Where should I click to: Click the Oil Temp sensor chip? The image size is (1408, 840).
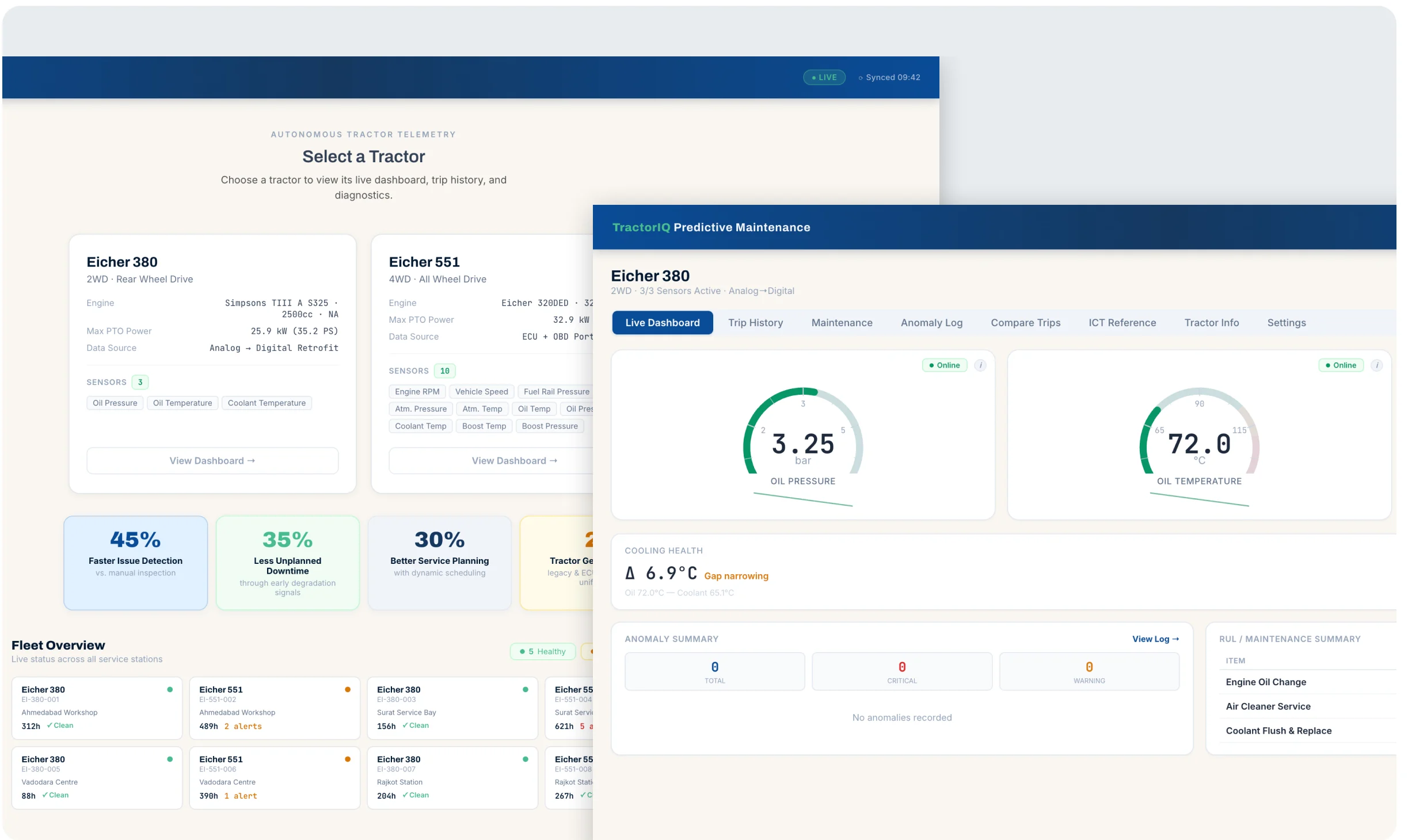pos(534,409)
